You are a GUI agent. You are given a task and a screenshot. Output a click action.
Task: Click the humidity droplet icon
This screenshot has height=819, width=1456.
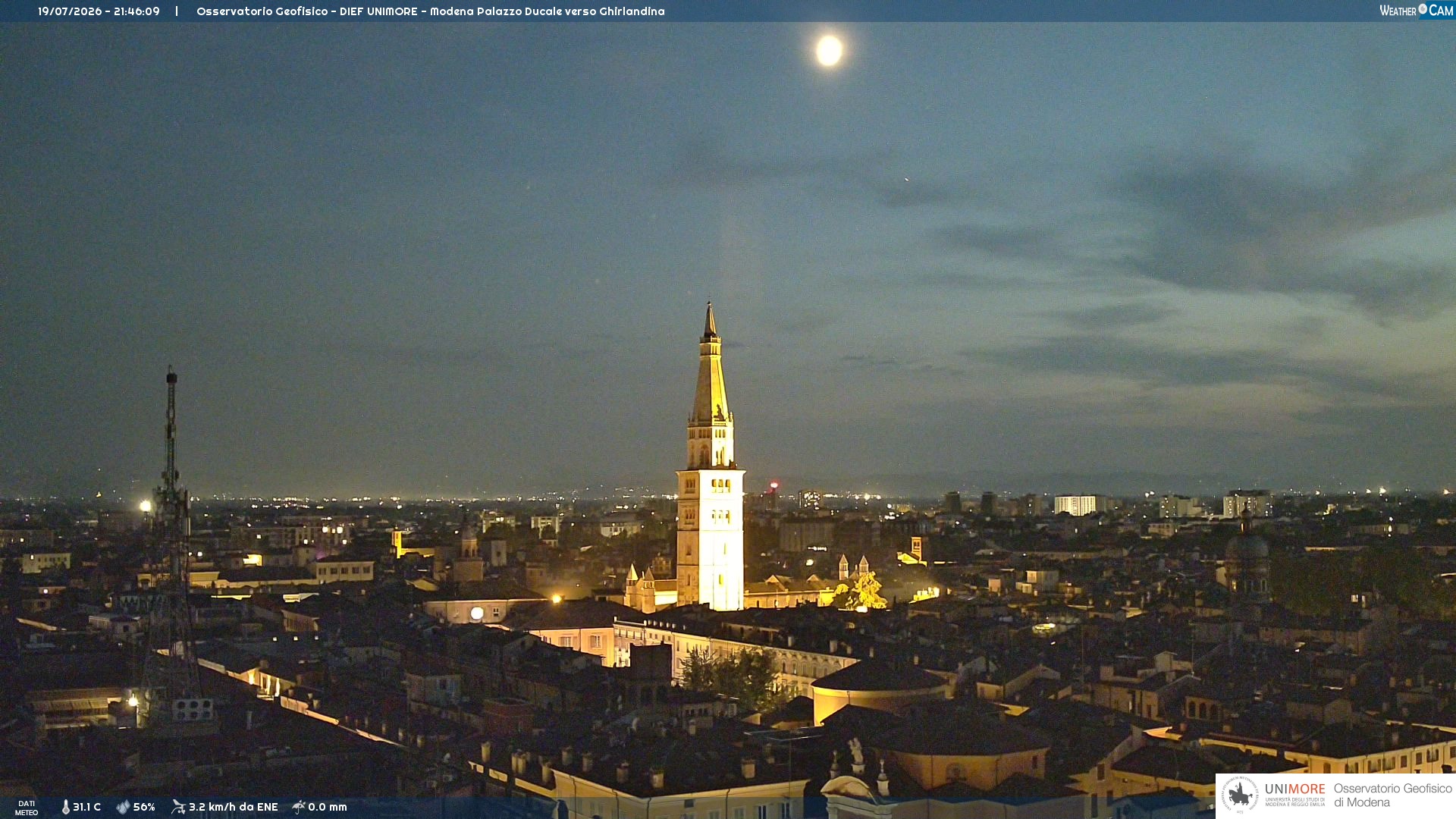[x=123, y=807]
